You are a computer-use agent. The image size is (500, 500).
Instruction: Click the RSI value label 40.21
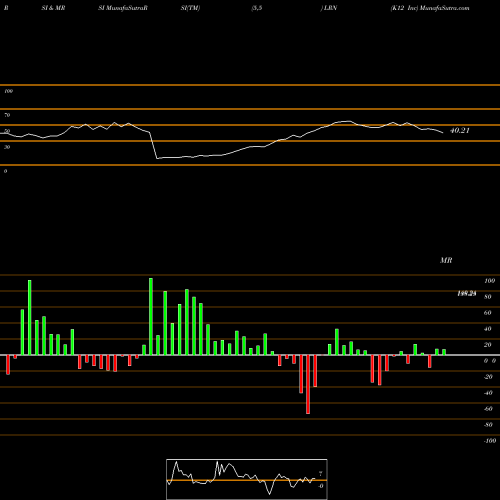click(460, 130)
